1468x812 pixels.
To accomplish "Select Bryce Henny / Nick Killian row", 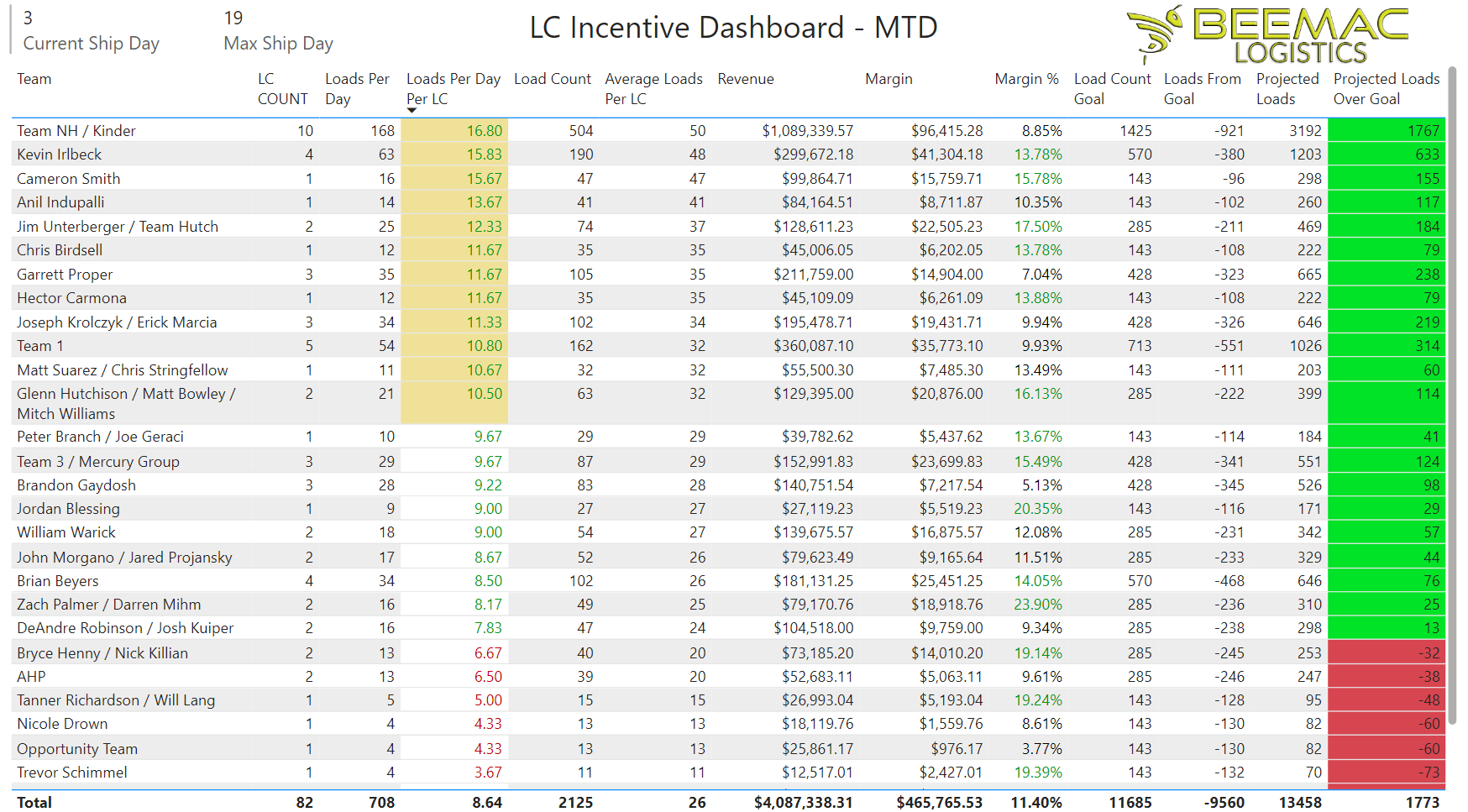I will (x=728, y=653).
